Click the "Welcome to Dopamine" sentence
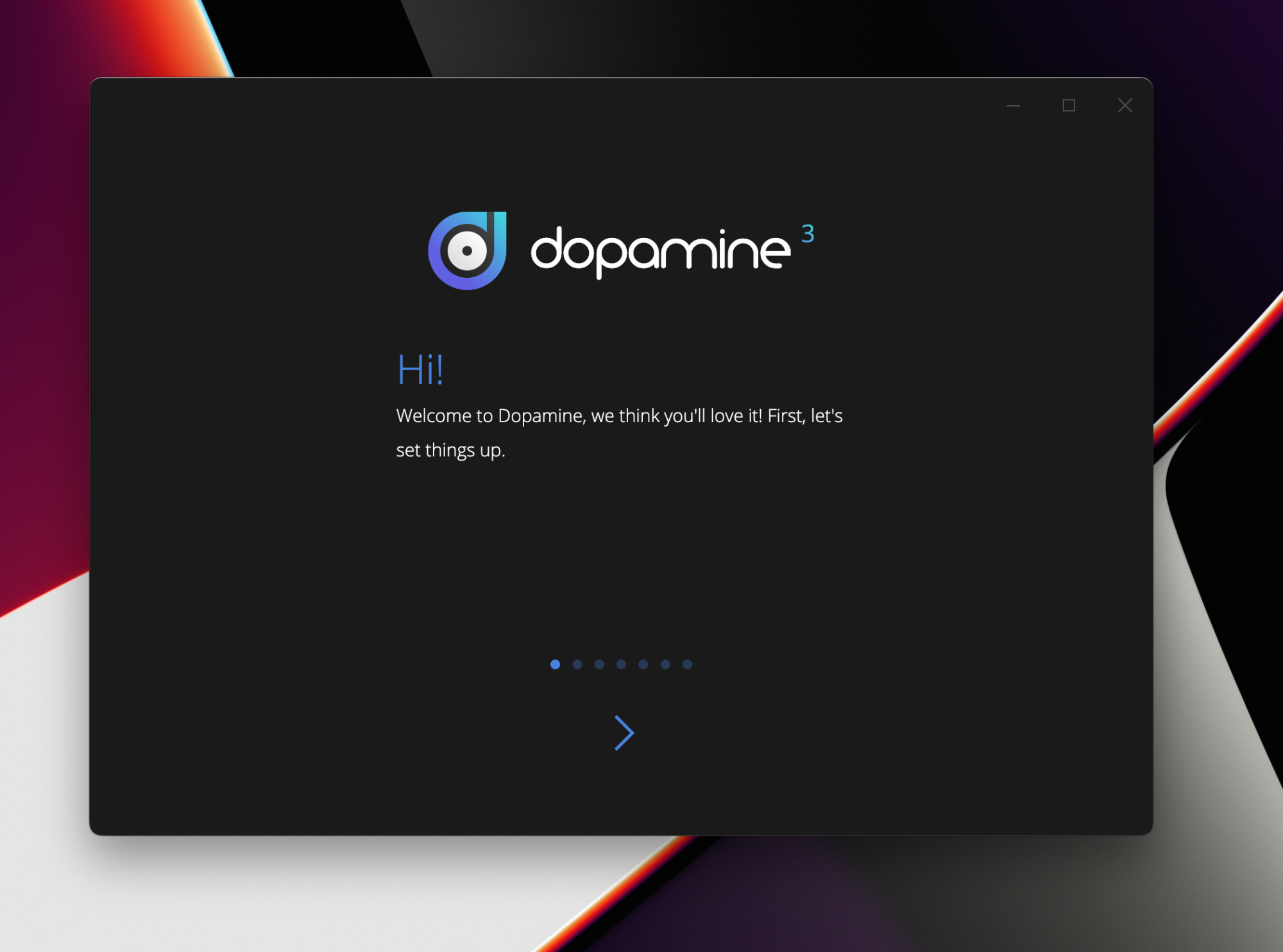The width and height of the screenshot is (1283, 952). pos(490,416)
